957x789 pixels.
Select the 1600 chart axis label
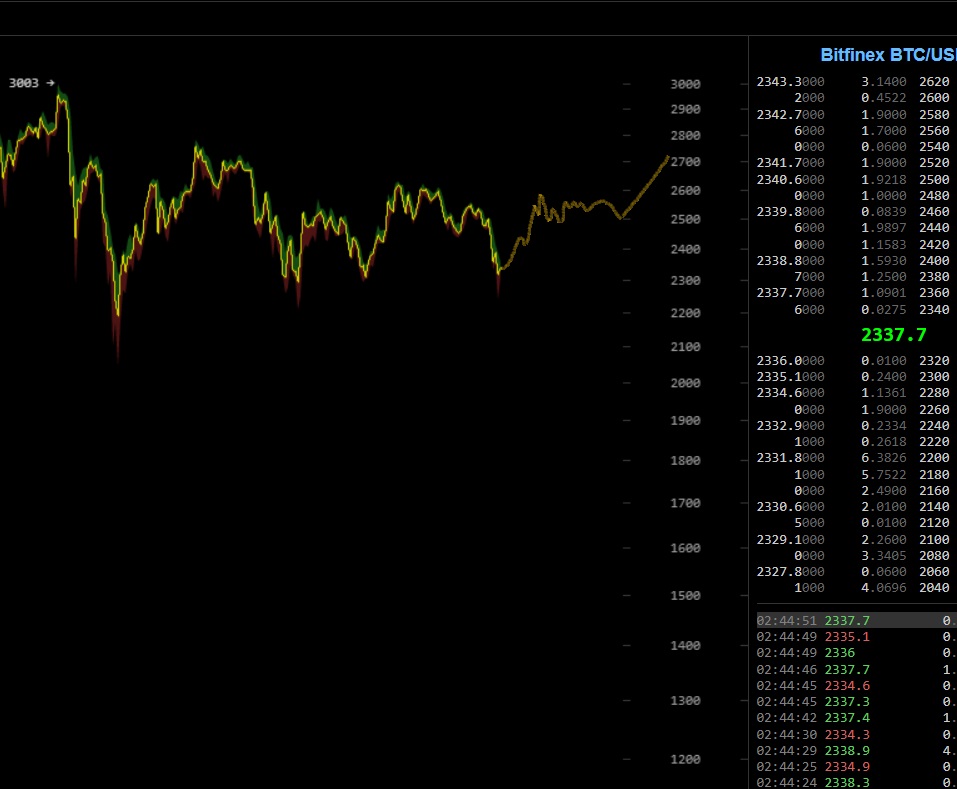(x=685, y=548)
